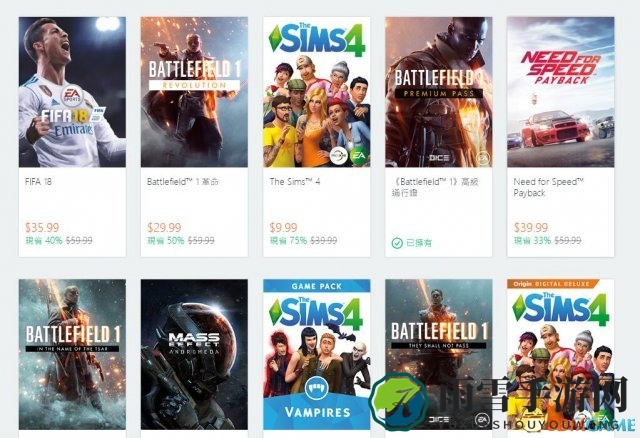Screen dimensions: 640x438
Task: Click the Game Pack banner on Sims 4 Vampires
Action: click(x=317, y=286)
